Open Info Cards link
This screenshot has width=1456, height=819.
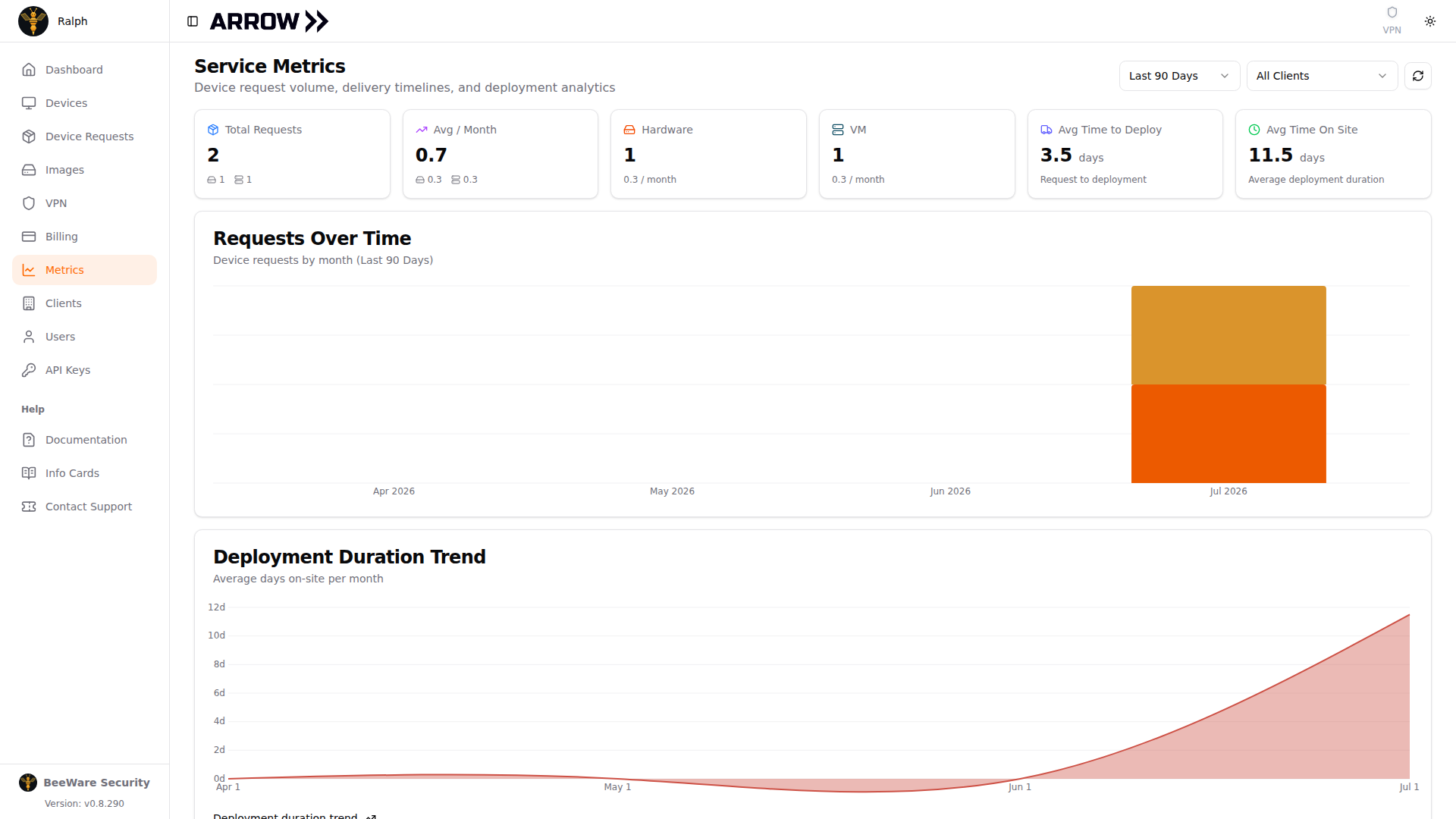coord(84,473)
